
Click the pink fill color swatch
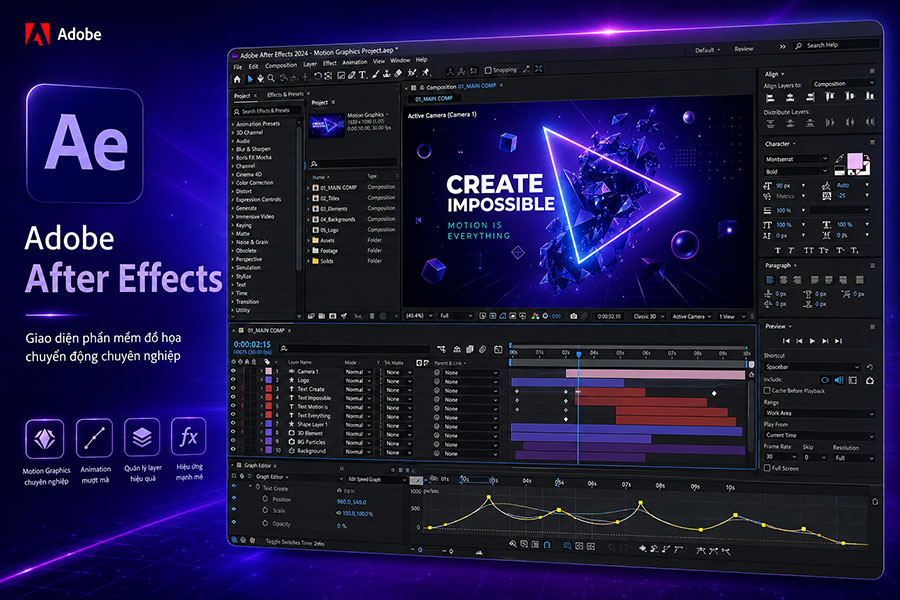pyautogui.click(x=855, y=161)
